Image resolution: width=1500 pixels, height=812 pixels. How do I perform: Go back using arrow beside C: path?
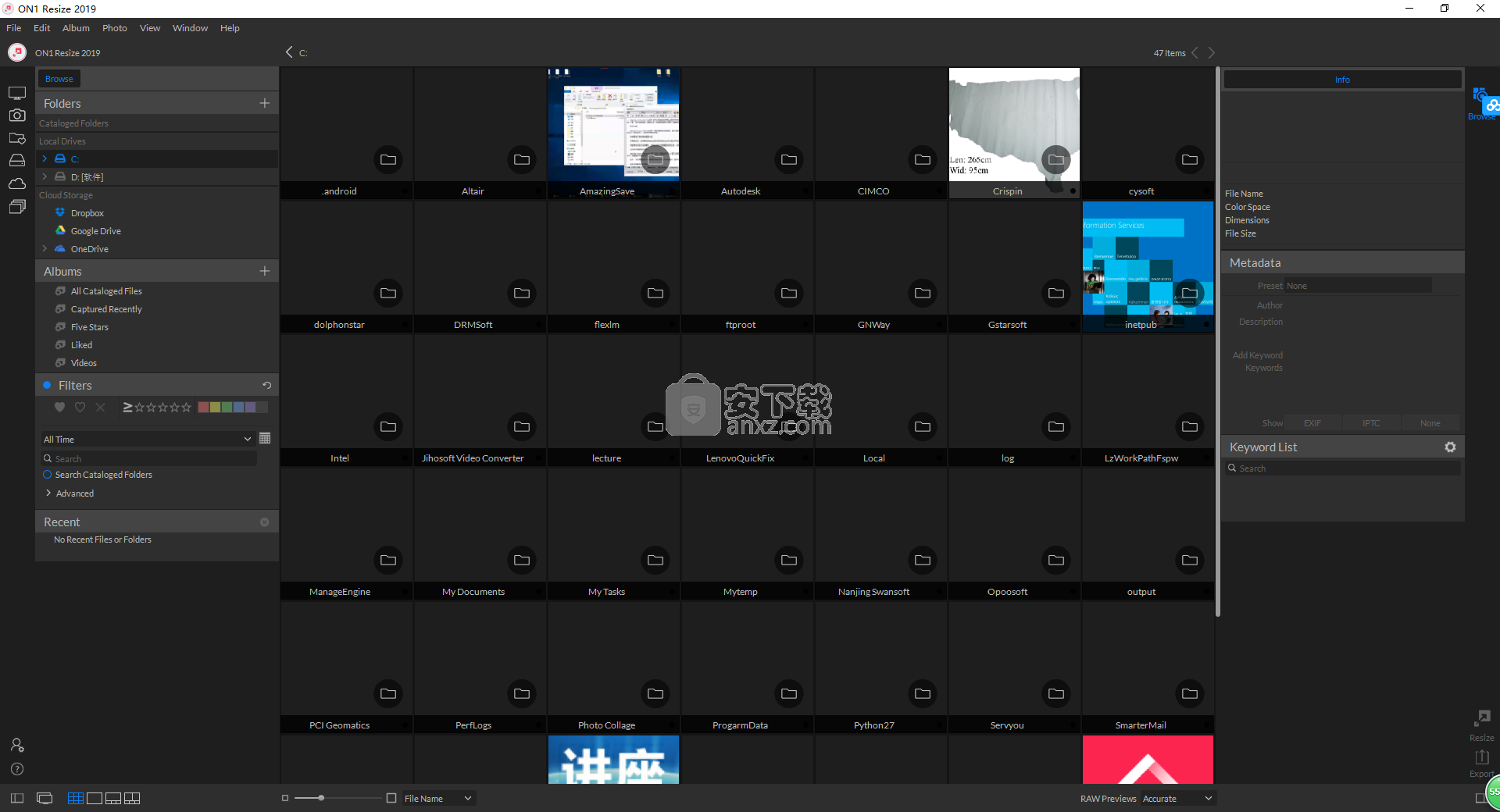pos(289,52)
